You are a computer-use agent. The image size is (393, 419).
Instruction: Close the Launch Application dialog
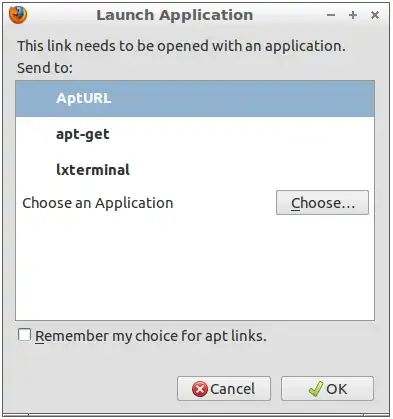pos(375,15)
